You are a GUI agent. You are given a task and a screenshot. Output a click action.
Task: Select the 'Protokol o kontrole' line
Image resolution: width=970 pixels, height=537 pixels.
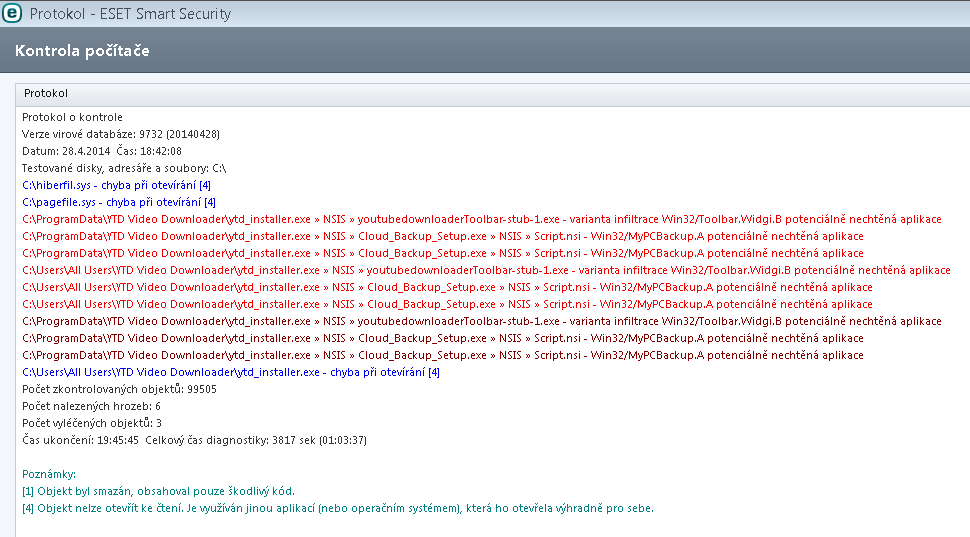point(72,117)
